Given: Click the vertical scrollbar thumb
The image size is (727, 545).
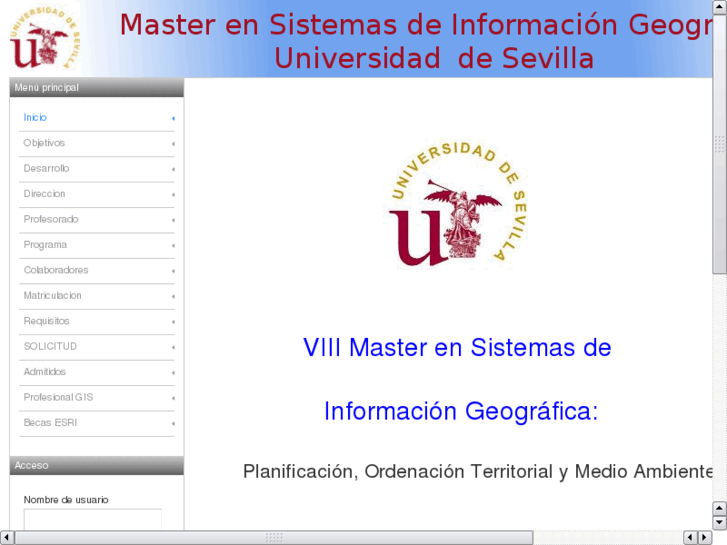Looking at the screenshot, I should 720,144.
